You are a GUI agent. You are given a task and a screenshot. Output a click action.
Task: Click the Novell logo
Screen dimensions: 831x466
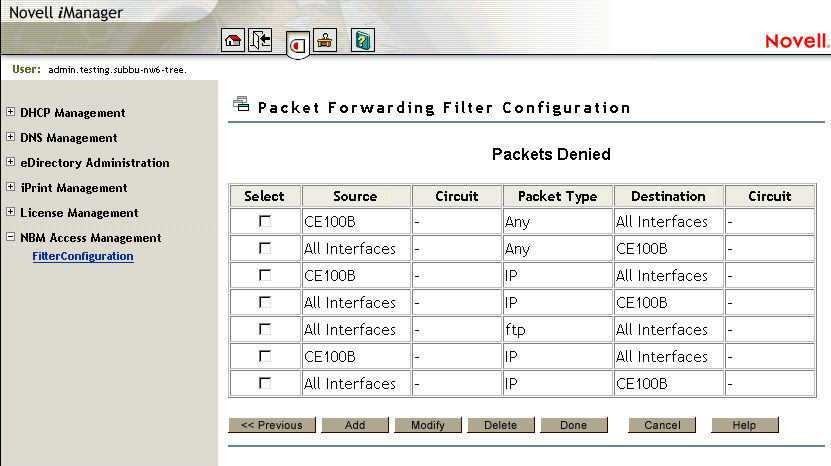point(797,41)
